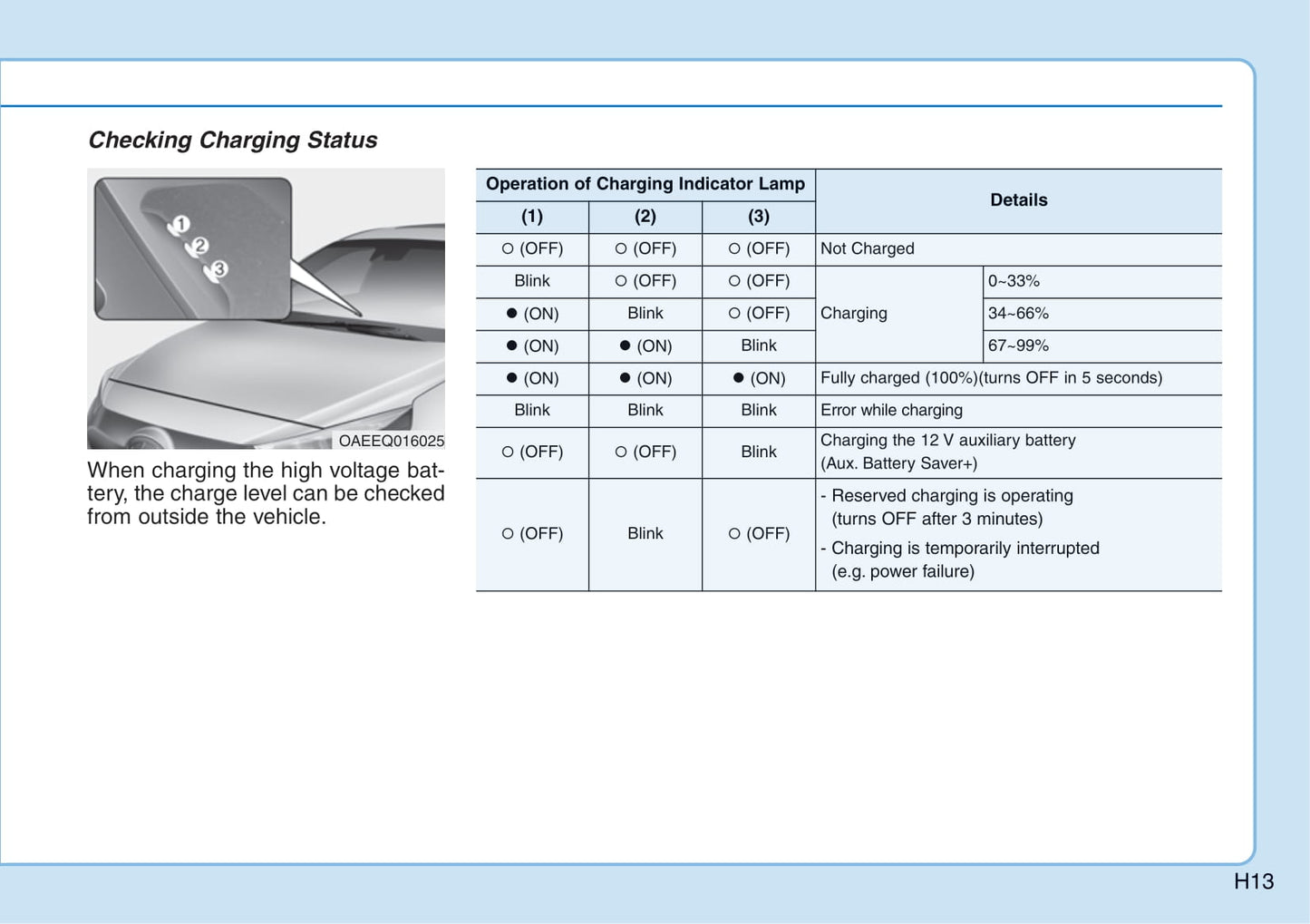Screen dimensions: 1310x924
Task: Select the Error while charging text
Action: pos(891,411)
